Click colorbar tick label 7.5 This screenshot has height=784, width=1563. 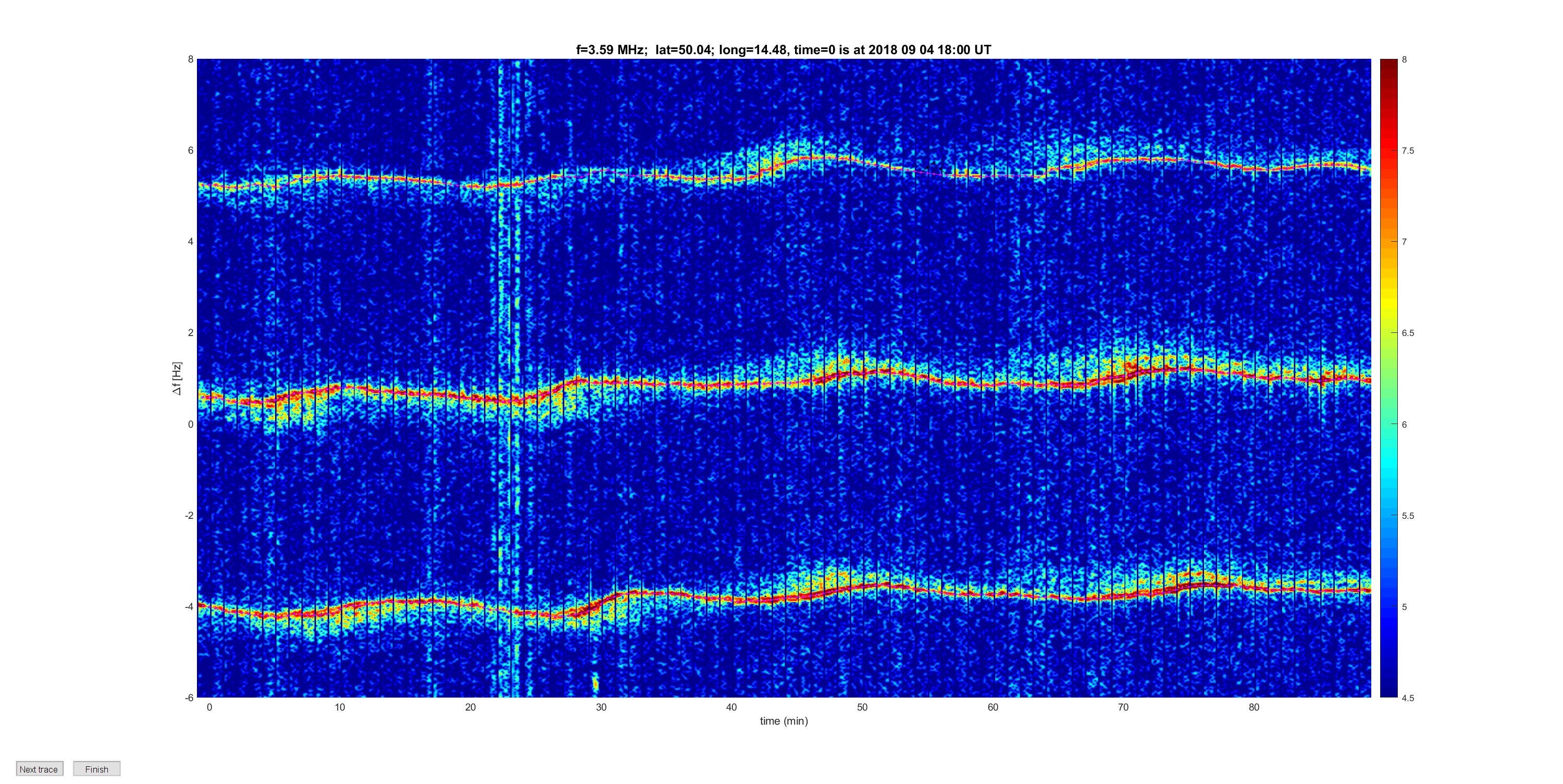point(1408,151)
